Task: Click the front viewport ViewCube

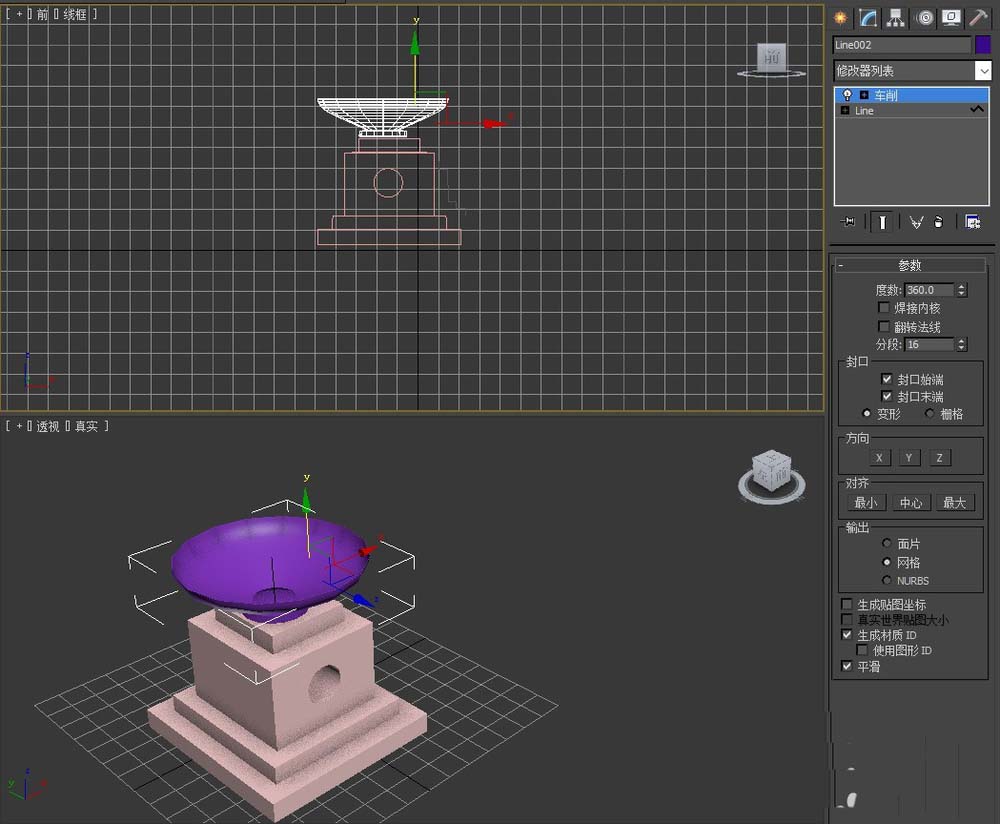Action: coord(771,59)
